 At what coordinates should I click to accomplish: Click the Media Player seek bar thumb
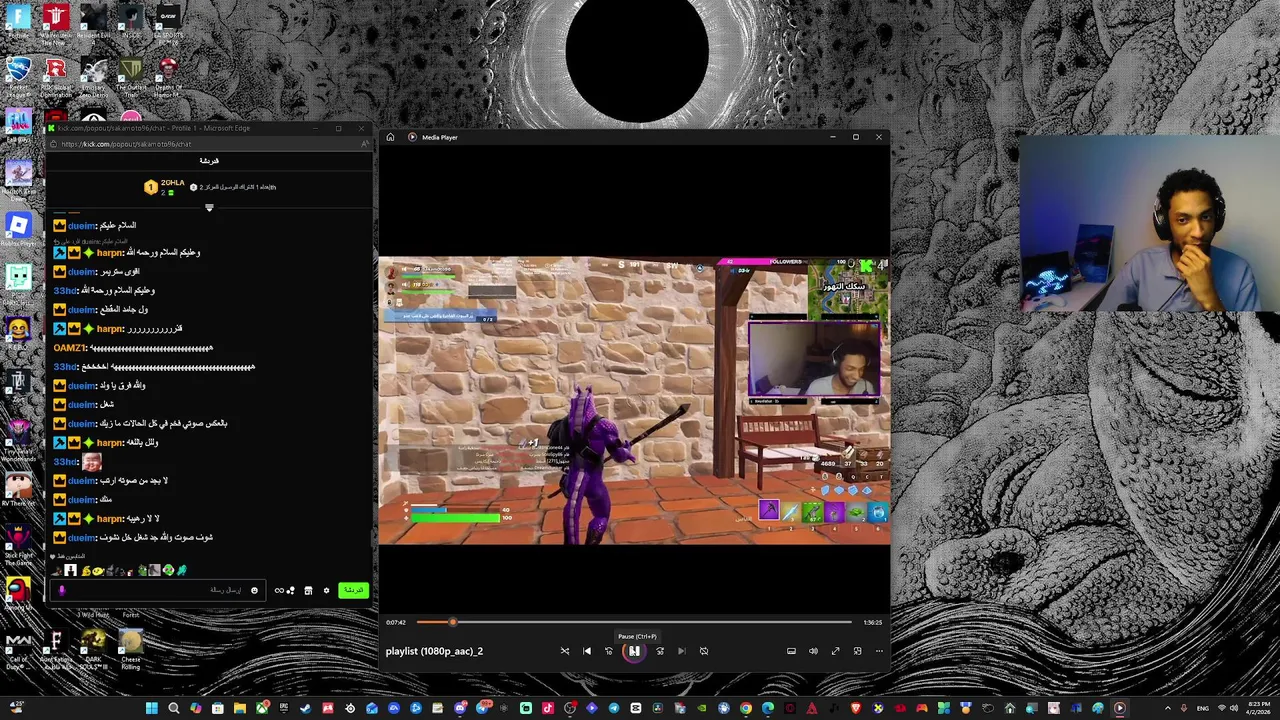(452, 622)
